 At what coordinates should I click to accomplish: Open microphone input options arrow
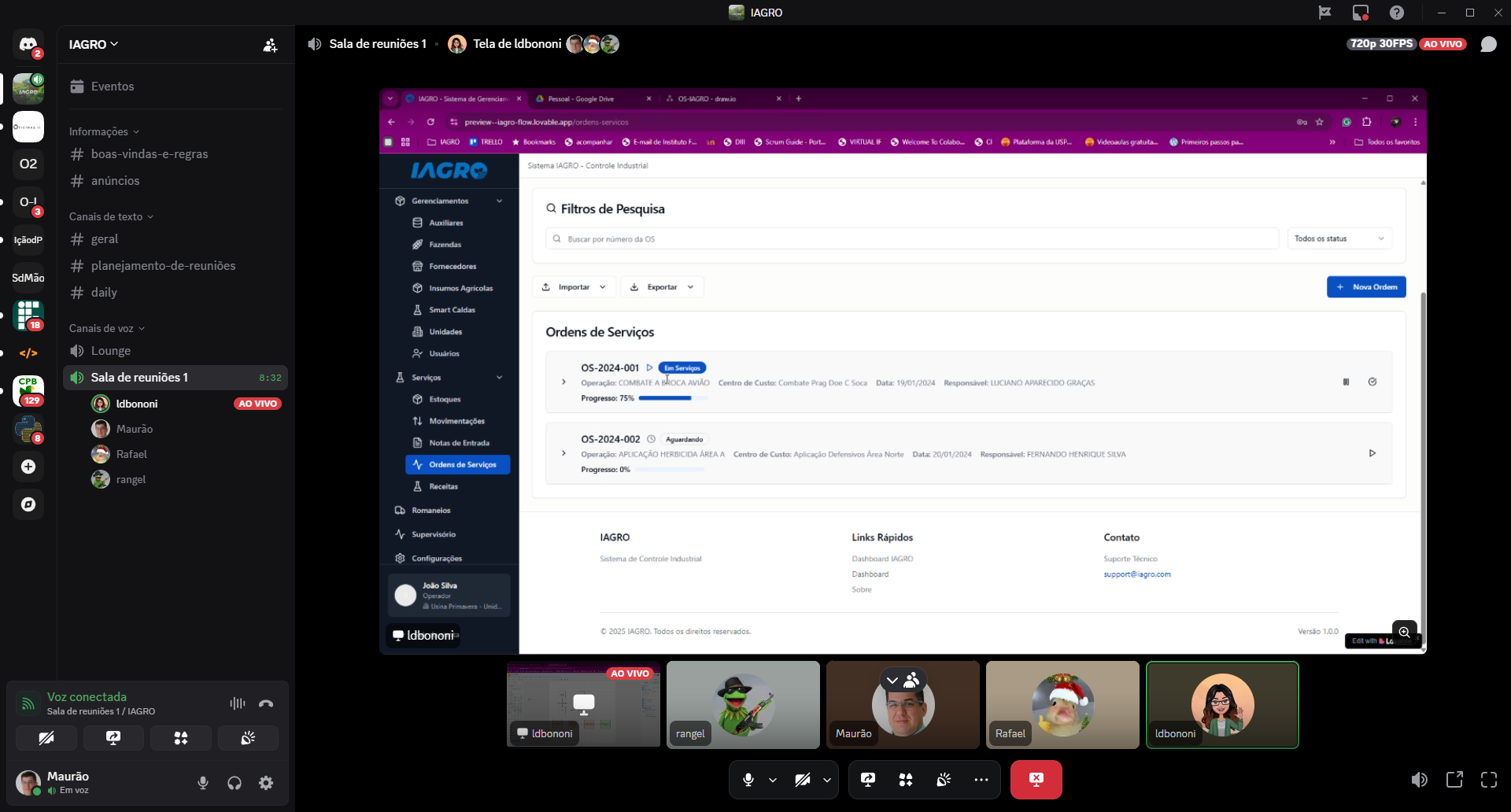[773, 780]
